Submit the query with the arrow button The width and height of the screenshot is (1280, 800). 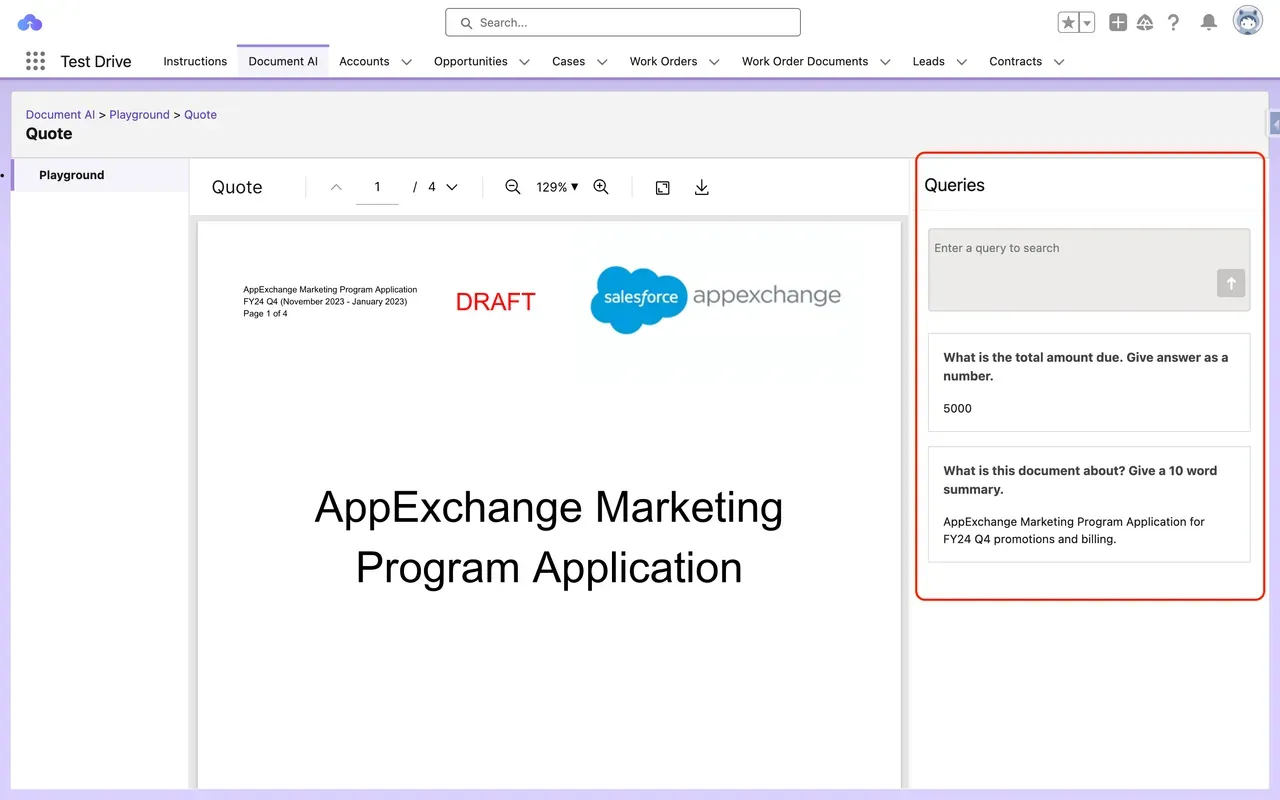pyautogui.click(x=1231, y=283)
